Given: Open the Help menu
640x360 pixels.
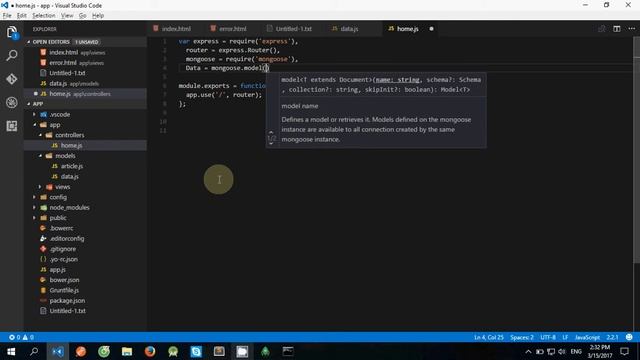Looking at the screenshot, I should [x=98, y=16].
